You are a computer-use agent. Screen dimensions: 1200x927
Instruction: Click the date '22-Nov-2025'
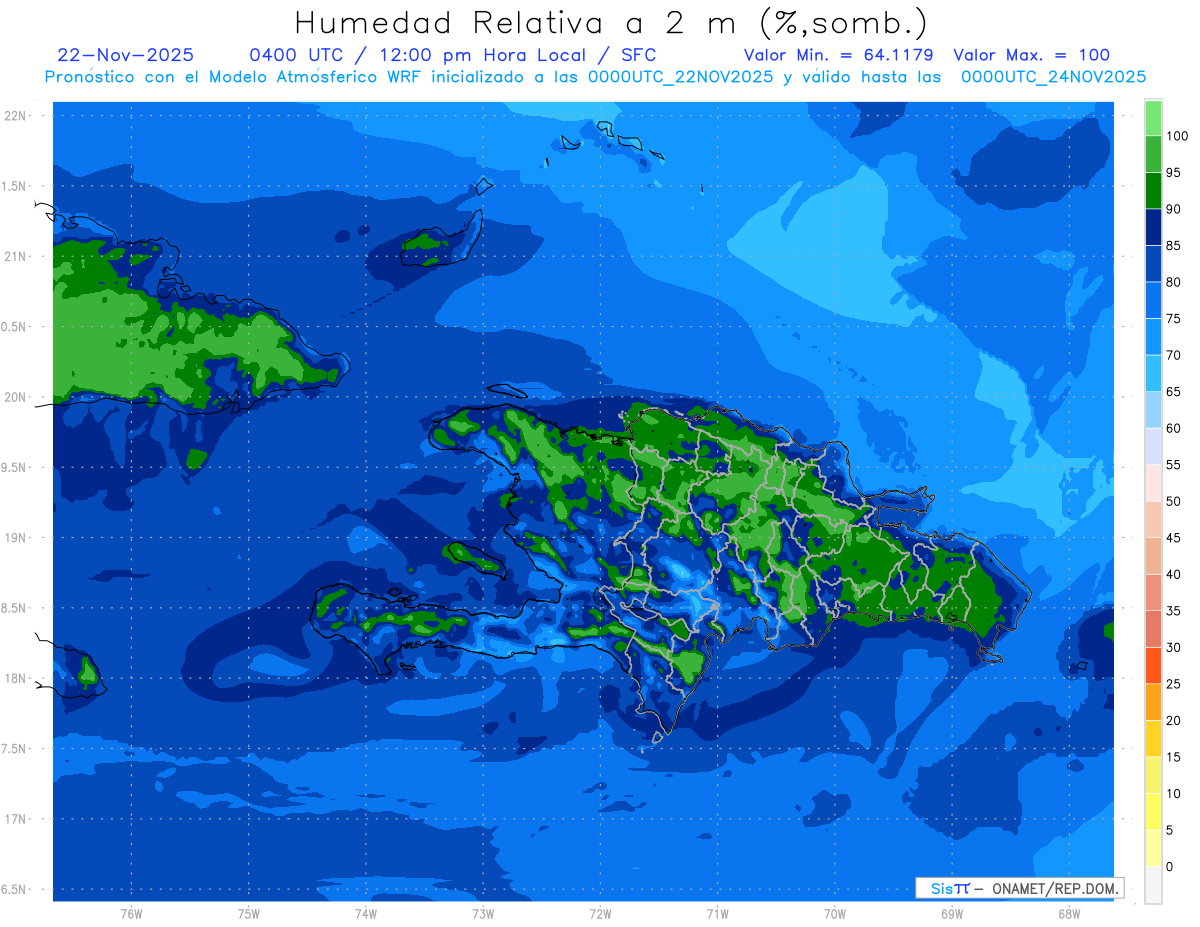pyautogui.click(x=126, y=55)
